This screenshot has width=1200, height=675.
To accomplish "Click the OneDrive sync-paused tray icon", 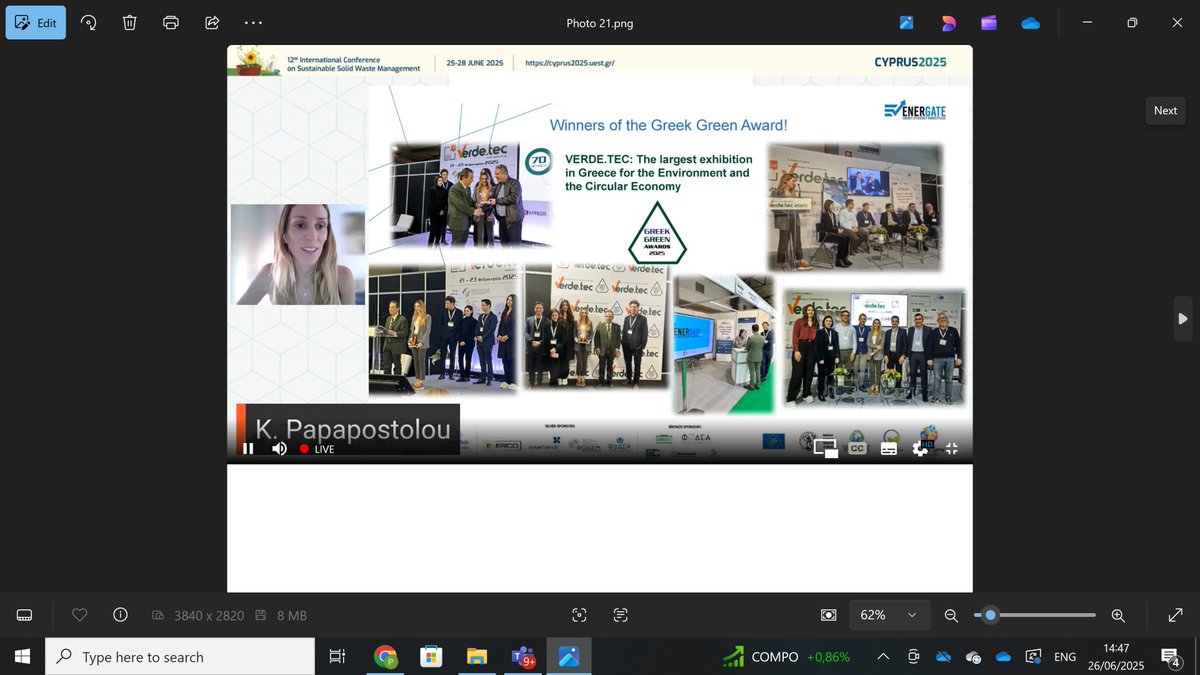I will [x=943, y=657].
